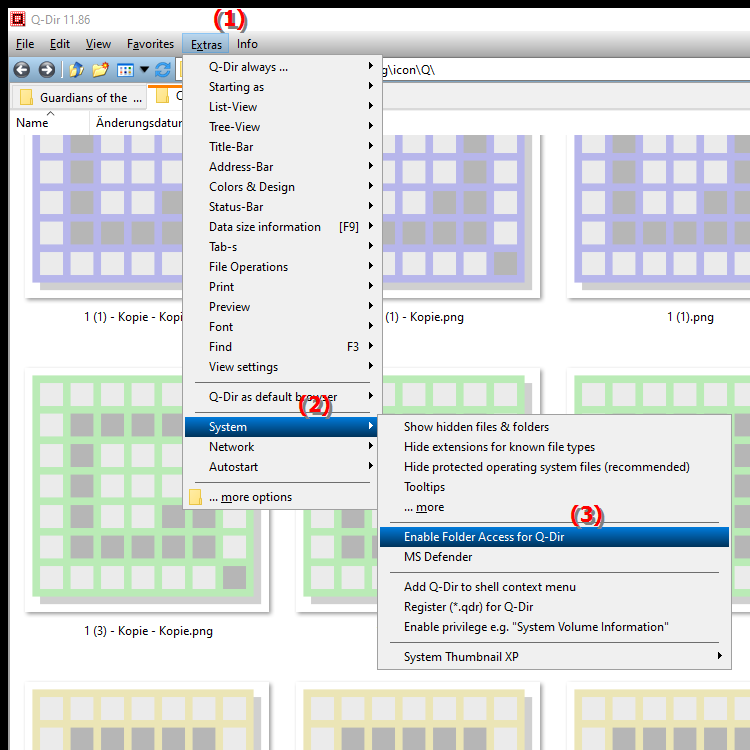Toggle 'Hide protected operating system files'
Image resolution: width=750 pixels, height=750 pixels.
554,467
